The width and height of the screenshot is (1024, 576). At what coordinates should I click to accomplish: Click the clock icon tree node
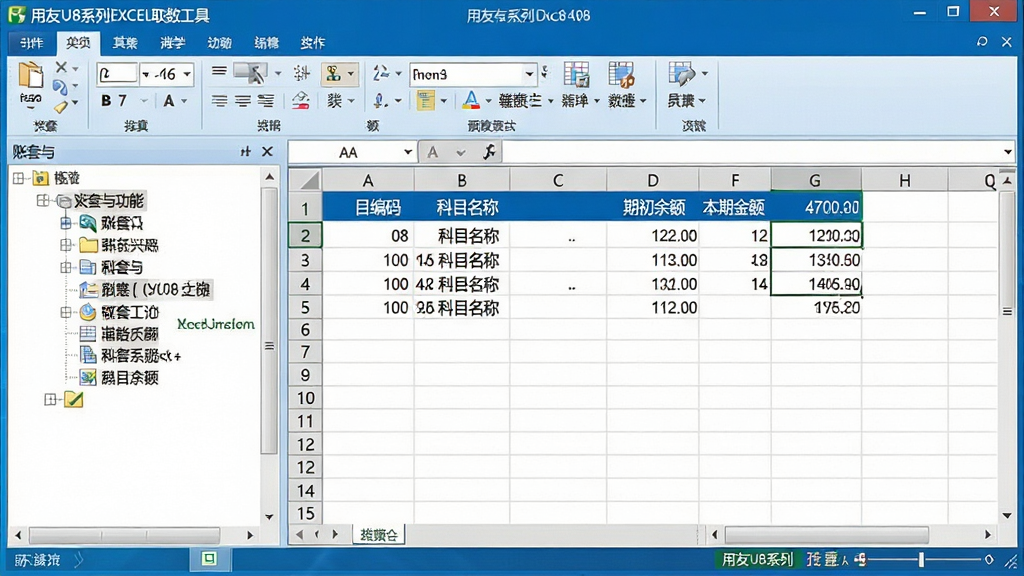pyautogui.click(x=88, y=312)
